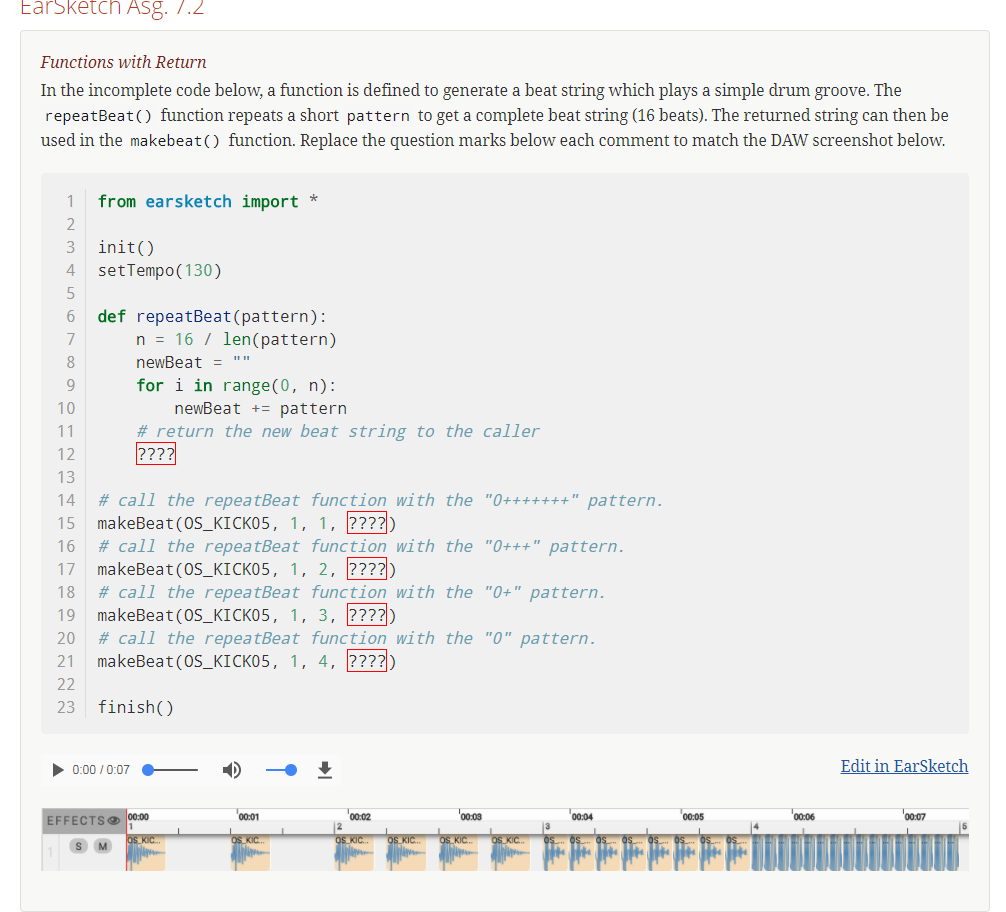Click the ???? placeholder on line 12
The width and height of the screenshot is (1006, 912).
155,454
